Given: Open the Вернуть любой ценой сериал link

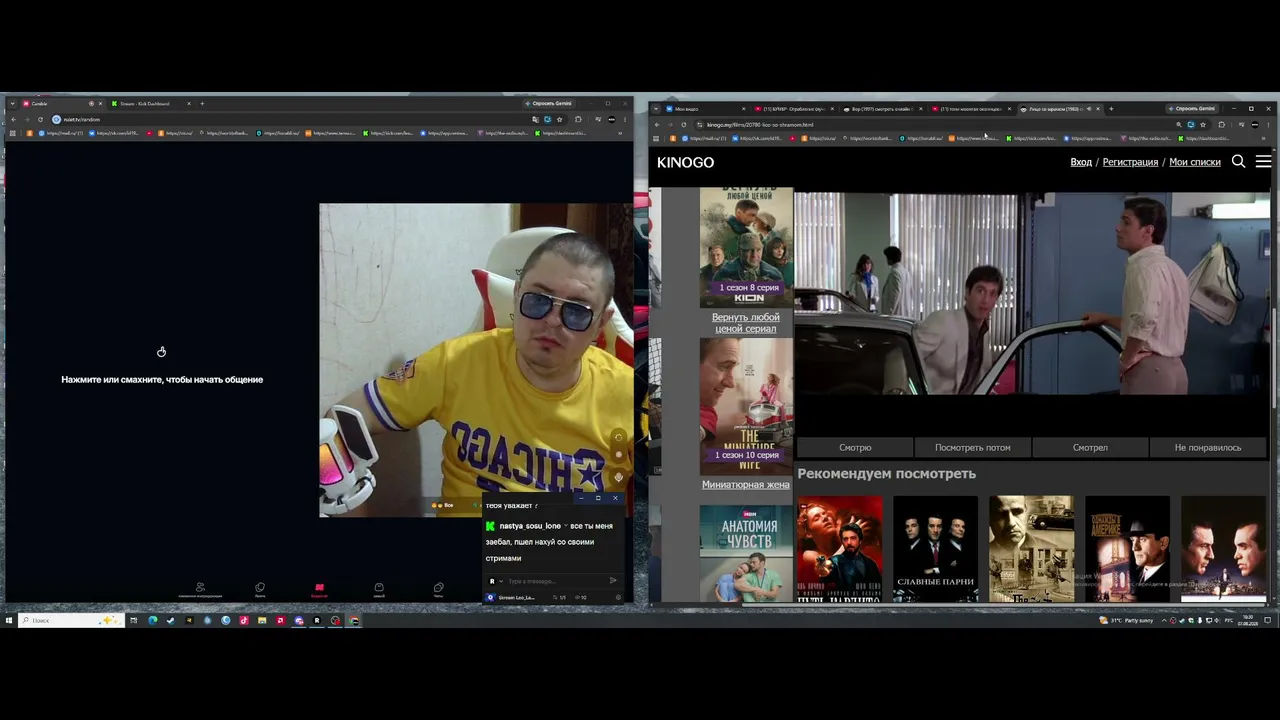Looking at the screenshot, I should tap(746, 323).
